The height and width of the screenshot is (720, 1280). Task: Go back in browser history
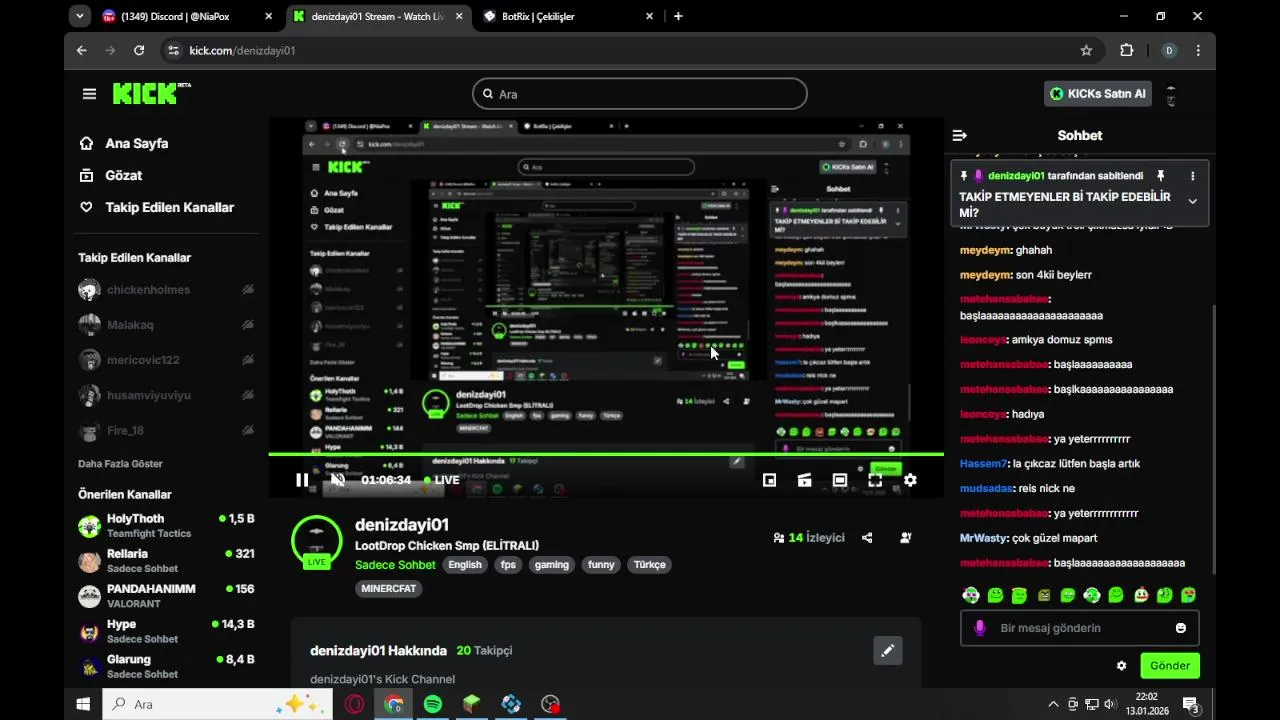pos(82,50)
